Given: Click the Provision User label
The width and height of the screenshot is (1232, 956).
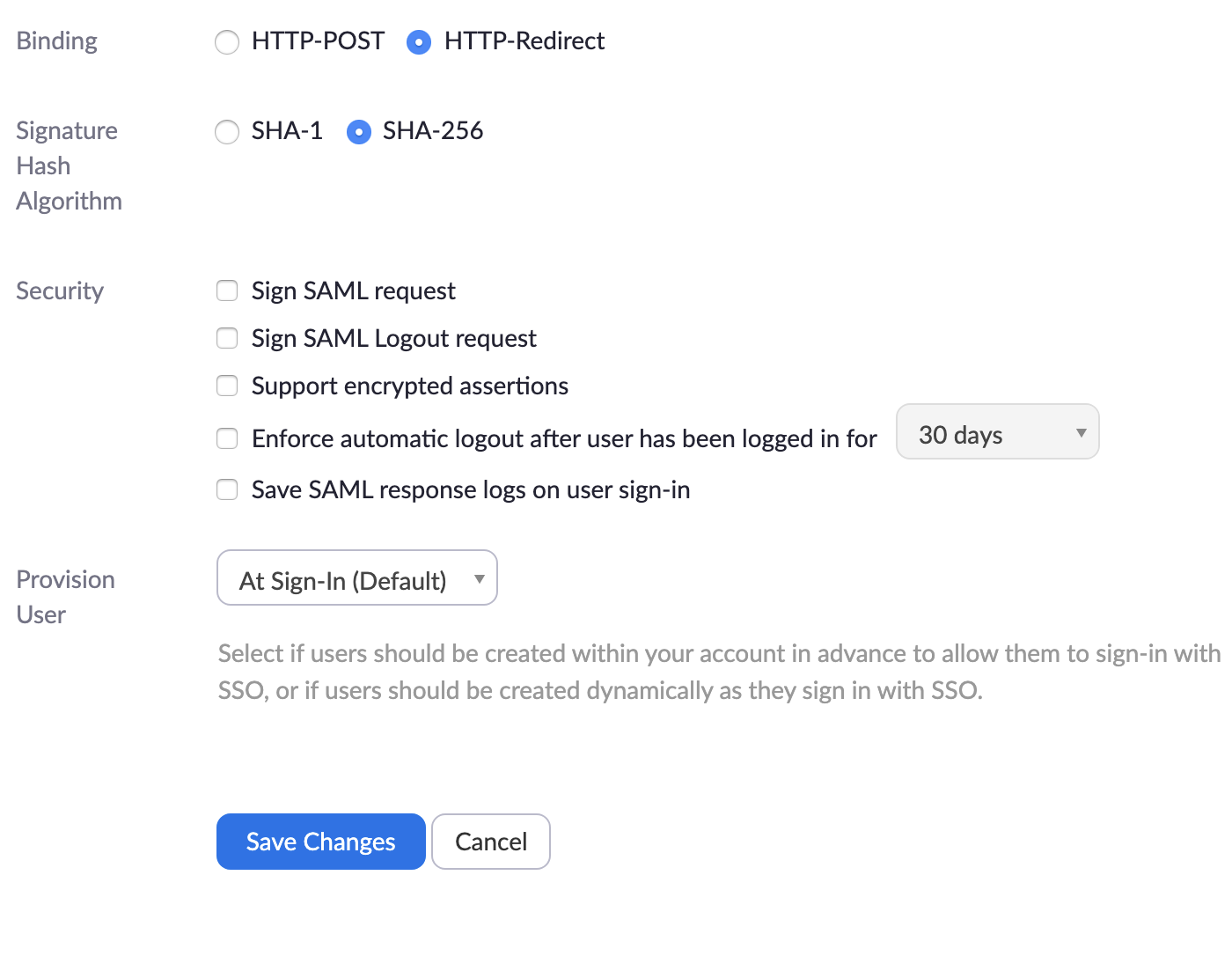Looking at the screenshot, I should click(x=65, y=597).
